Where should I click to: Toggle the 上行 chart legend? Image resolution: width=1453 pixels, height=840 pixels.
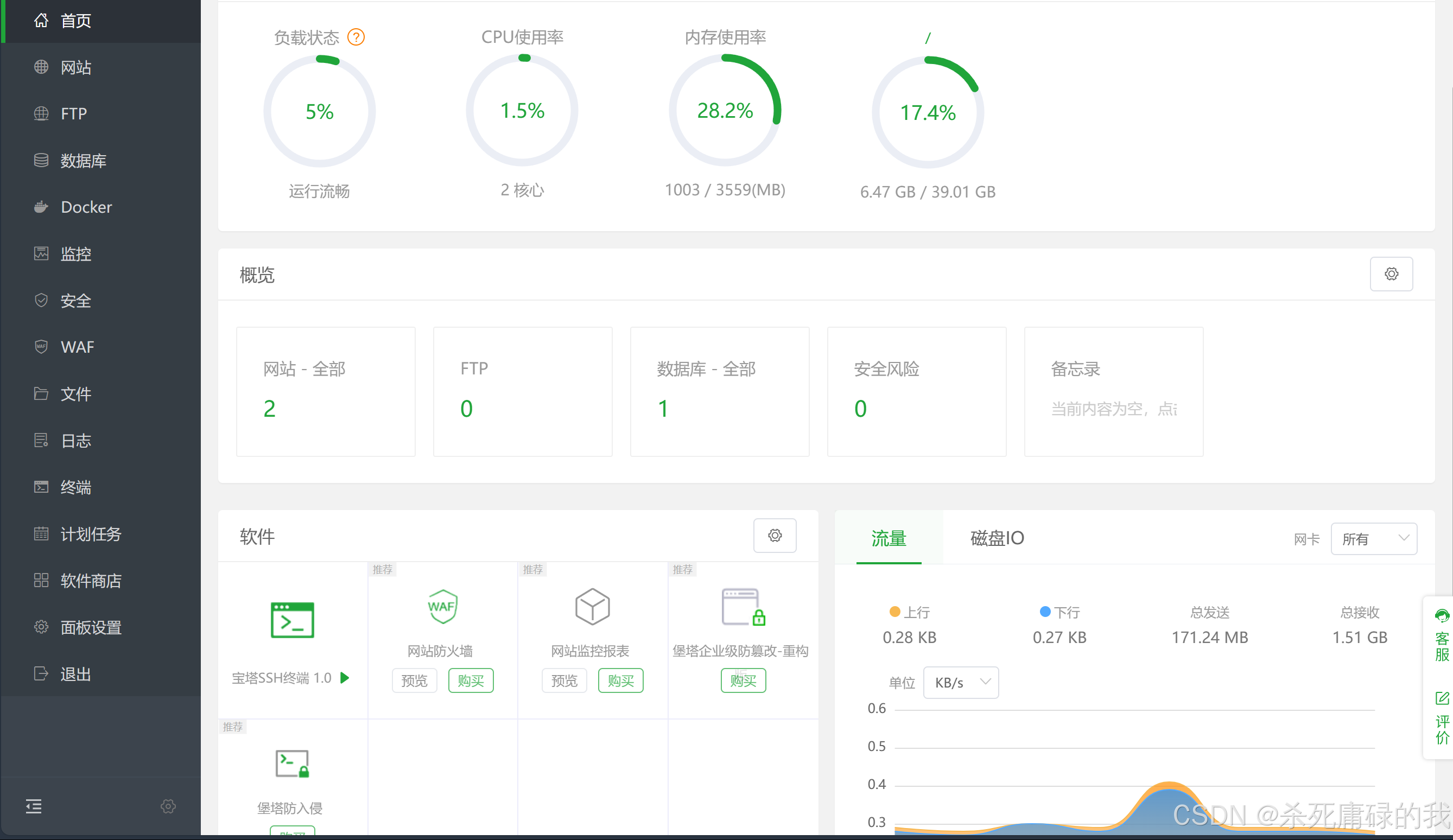click(x=910, y=612)
